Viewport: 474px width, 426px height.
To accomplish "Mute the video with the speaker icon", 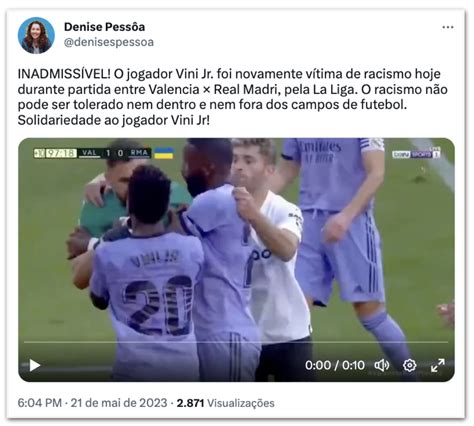I will click(382, 366).
